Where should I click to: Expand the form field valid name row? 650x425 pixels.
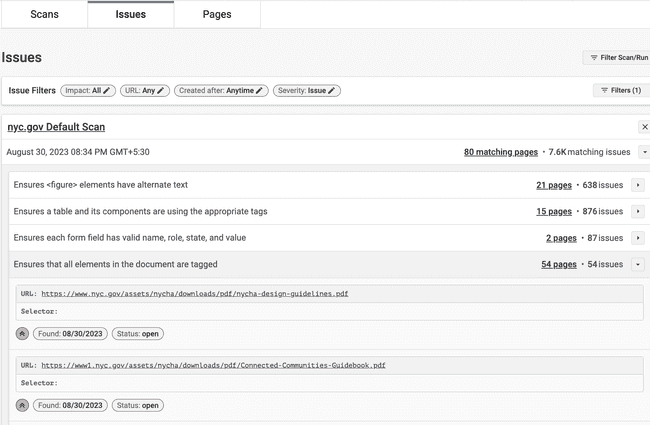(x=638, y=238)
